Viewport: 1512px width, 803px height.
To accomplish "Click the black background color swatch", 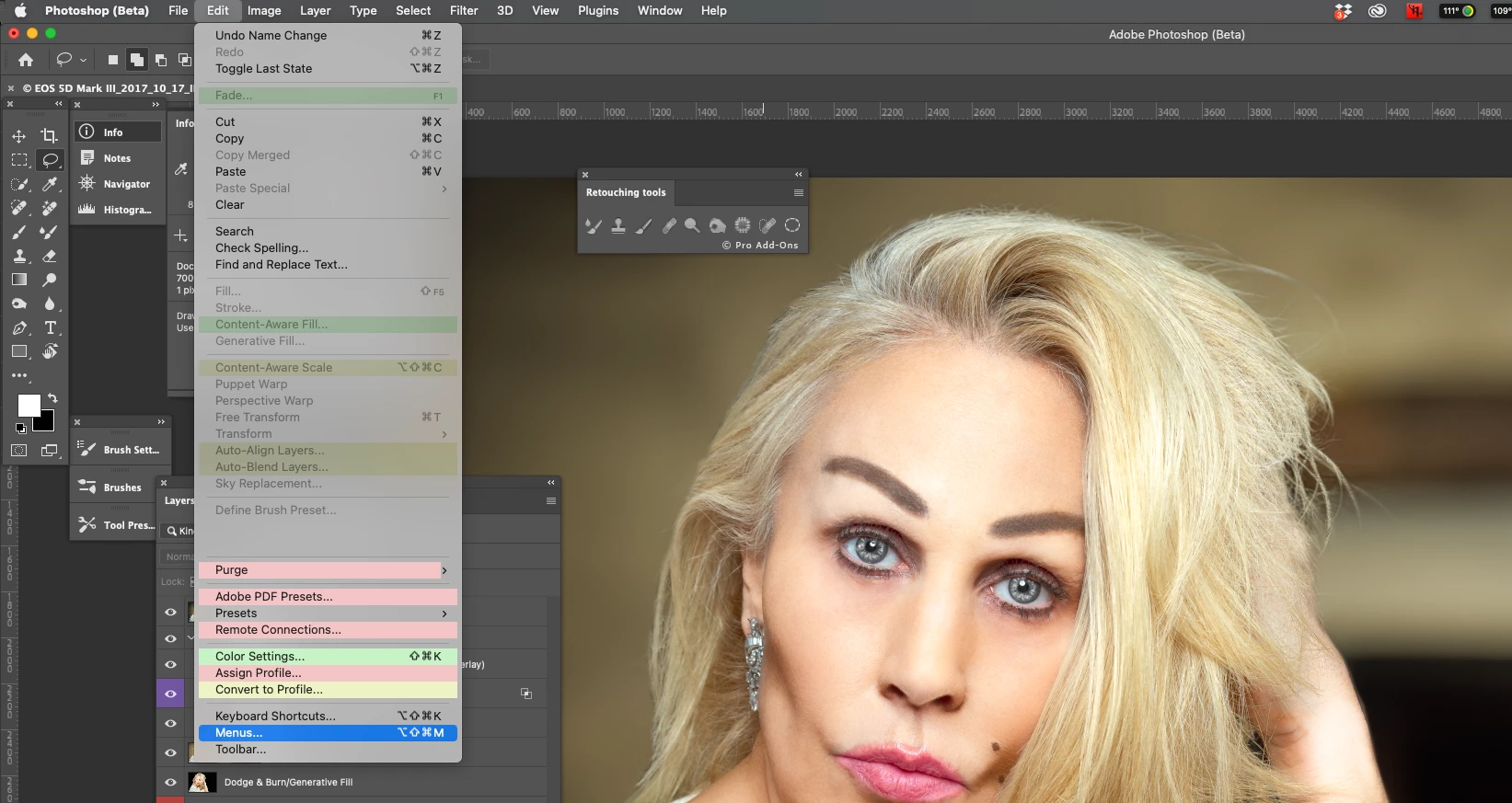I will [46, 424].
